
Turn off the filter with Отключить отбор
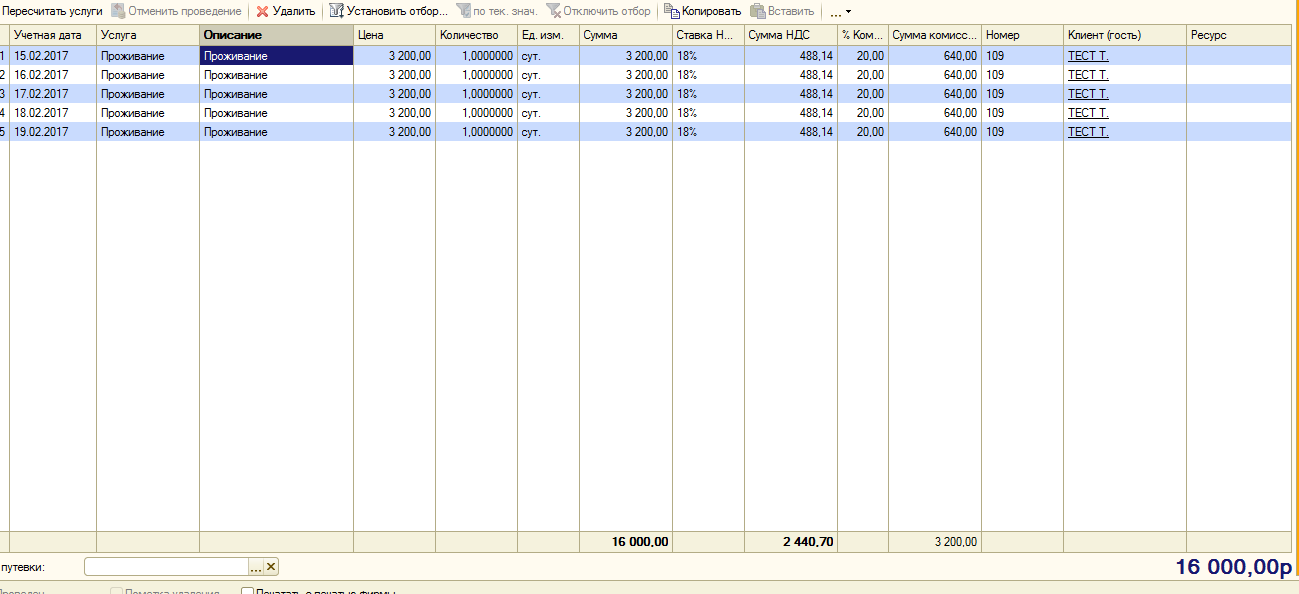[598, 11]
